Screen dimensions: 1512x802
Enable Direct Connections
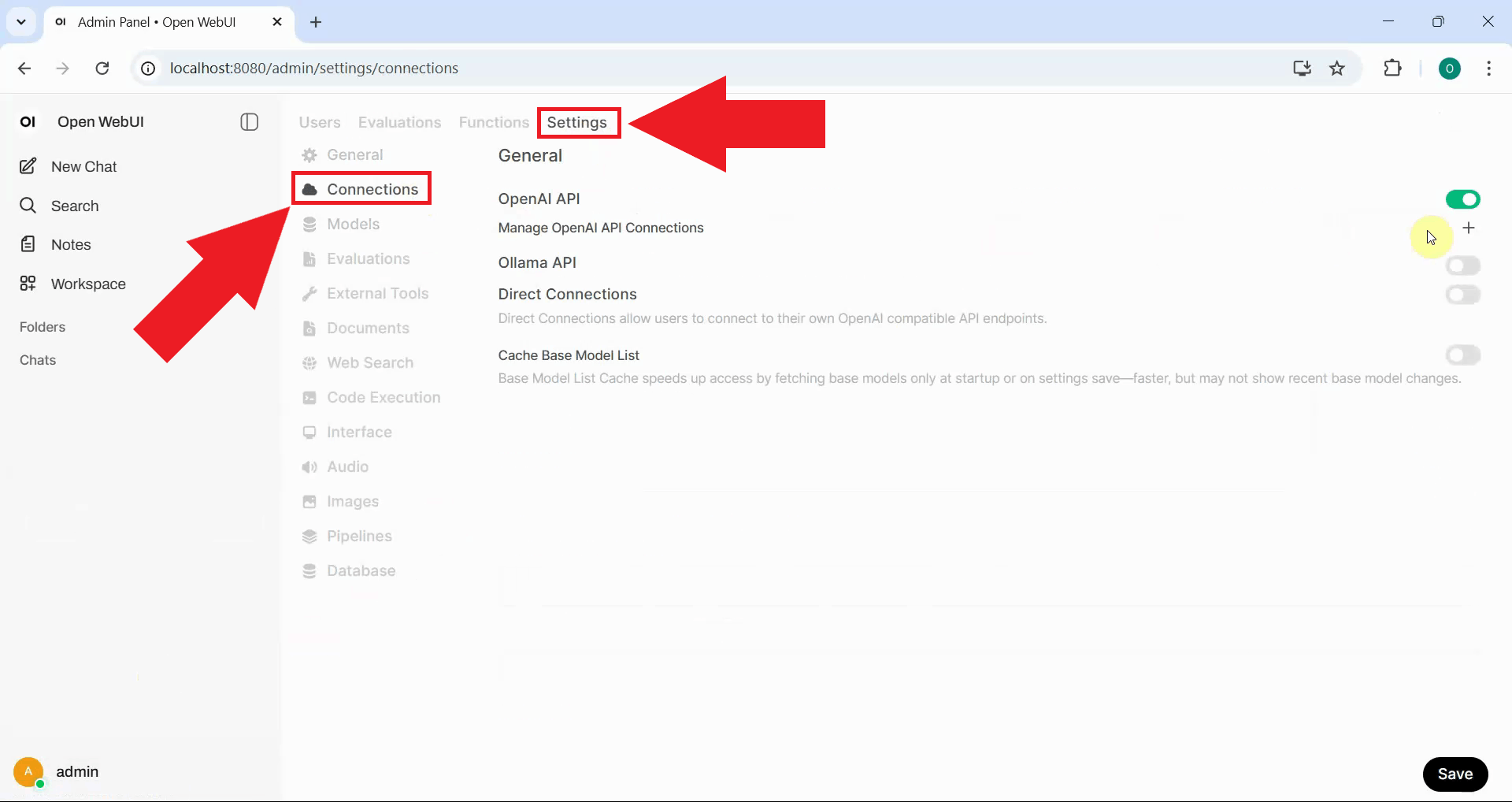(x=1463, y=295)
